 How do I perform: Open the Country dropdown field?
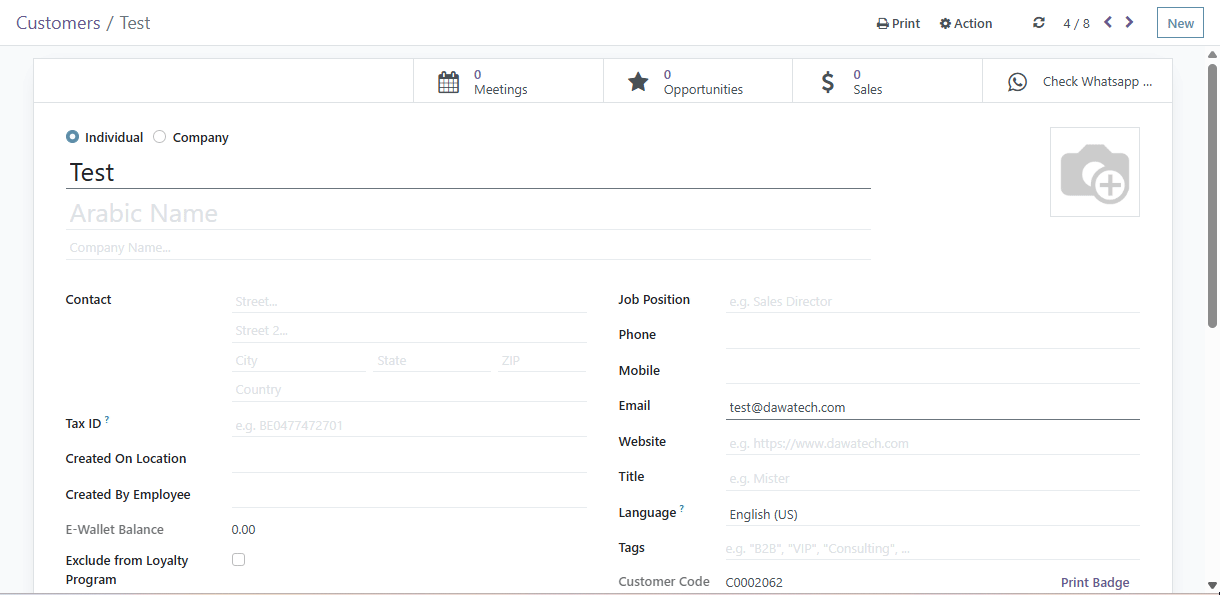[409, 390]
